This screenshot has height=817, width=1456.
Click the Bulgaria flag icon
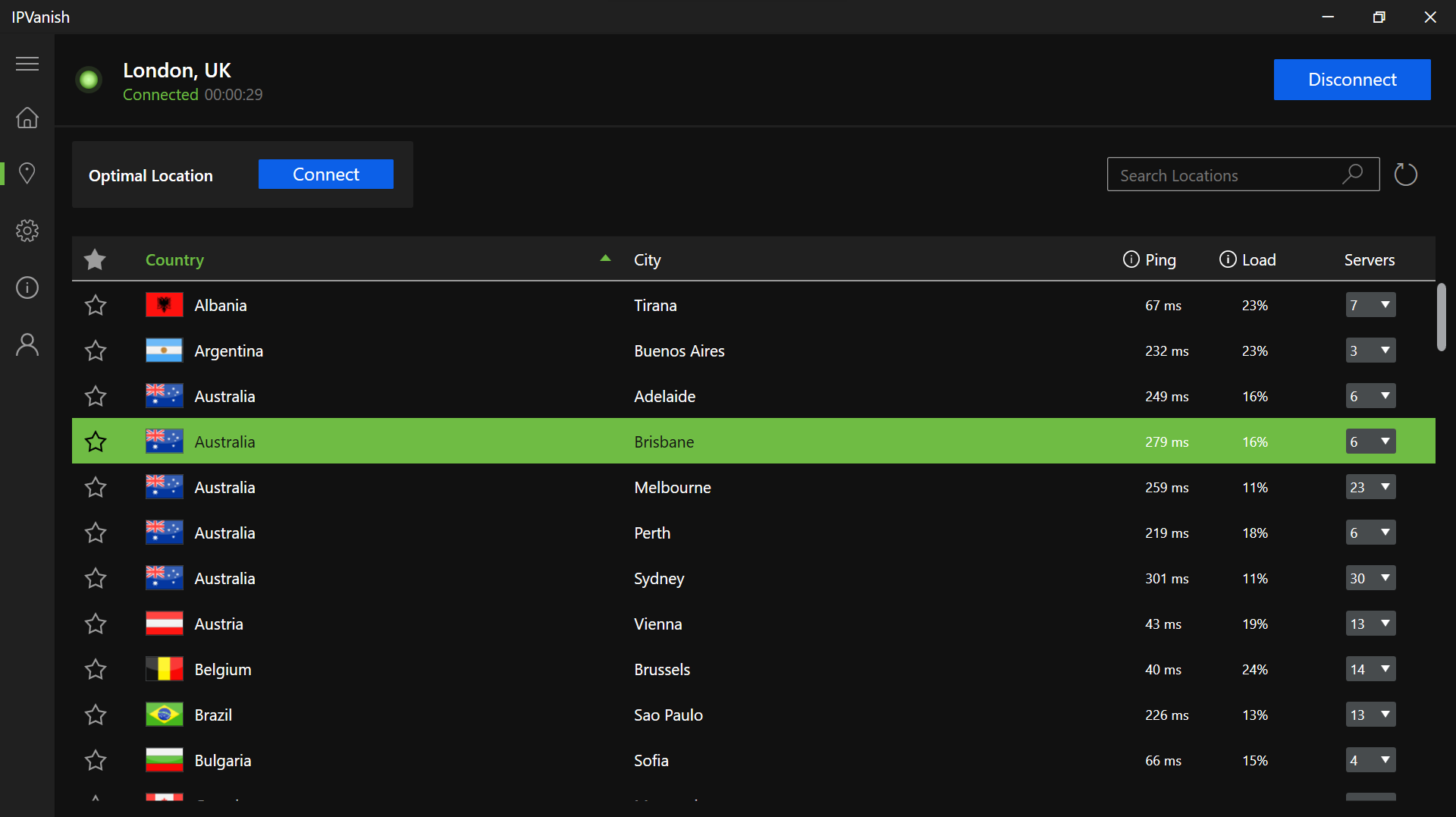(165, 760)
